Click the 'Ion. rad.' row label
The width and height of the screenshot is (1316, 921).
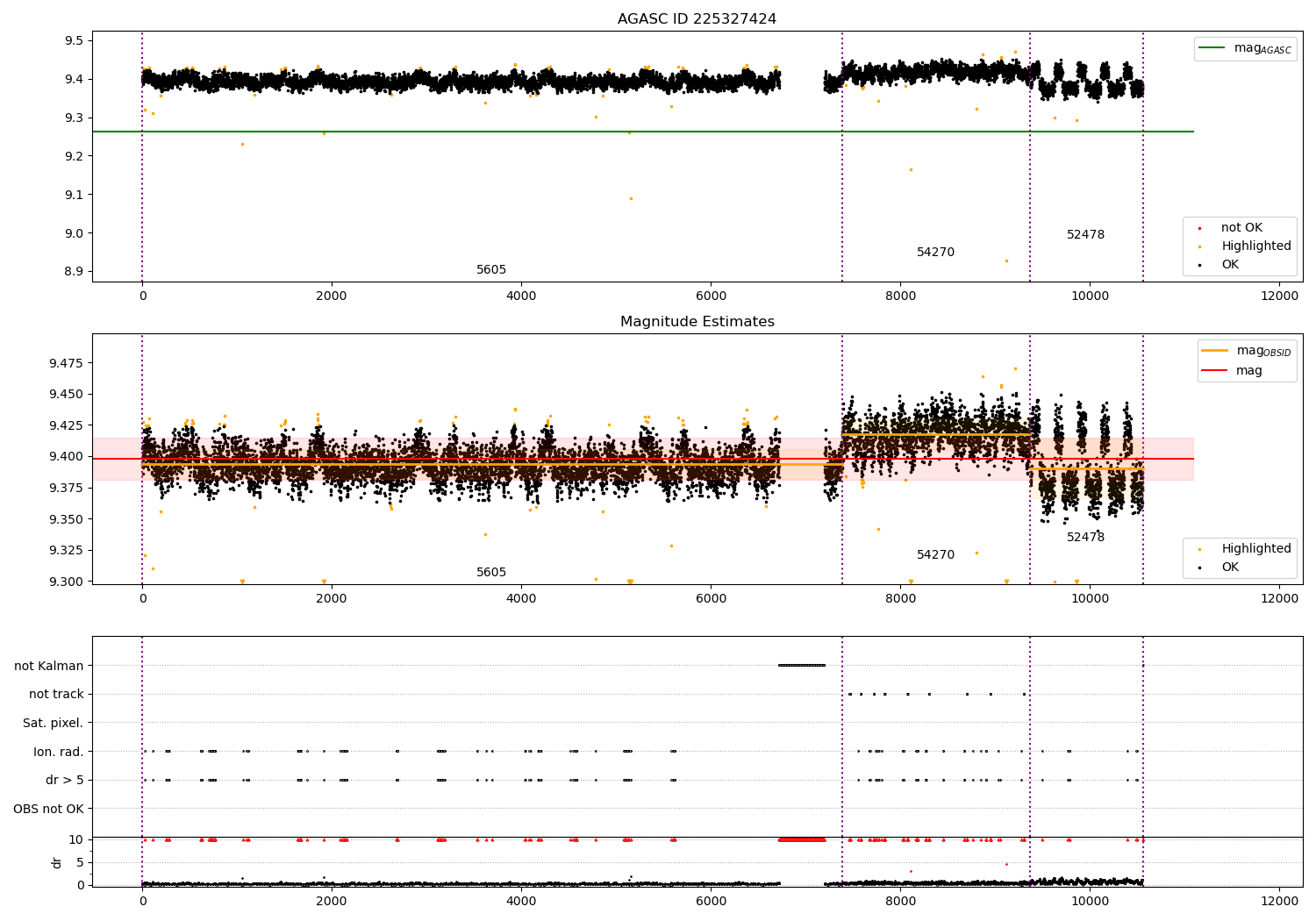coord(59,752)
